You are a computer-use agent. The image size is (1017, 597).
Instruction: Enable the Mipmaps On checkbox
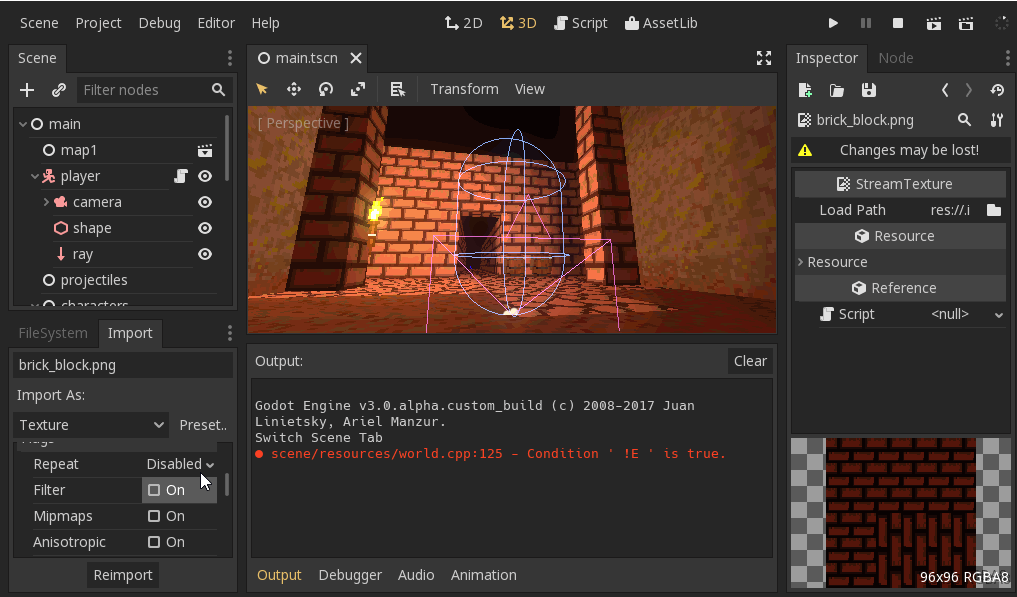click(x=154, y=516)
